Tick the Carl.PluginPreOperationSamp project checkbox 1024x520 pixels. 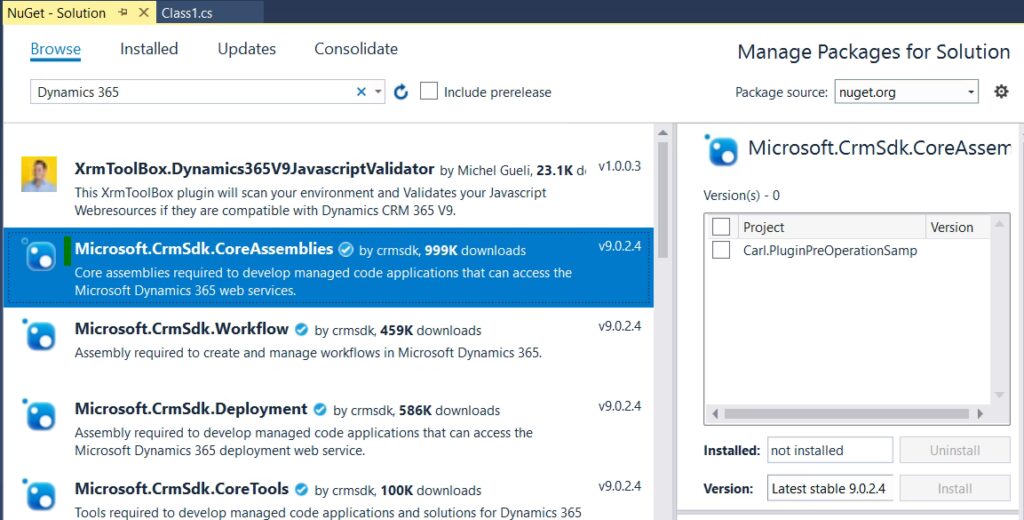[x=721, y=250]
